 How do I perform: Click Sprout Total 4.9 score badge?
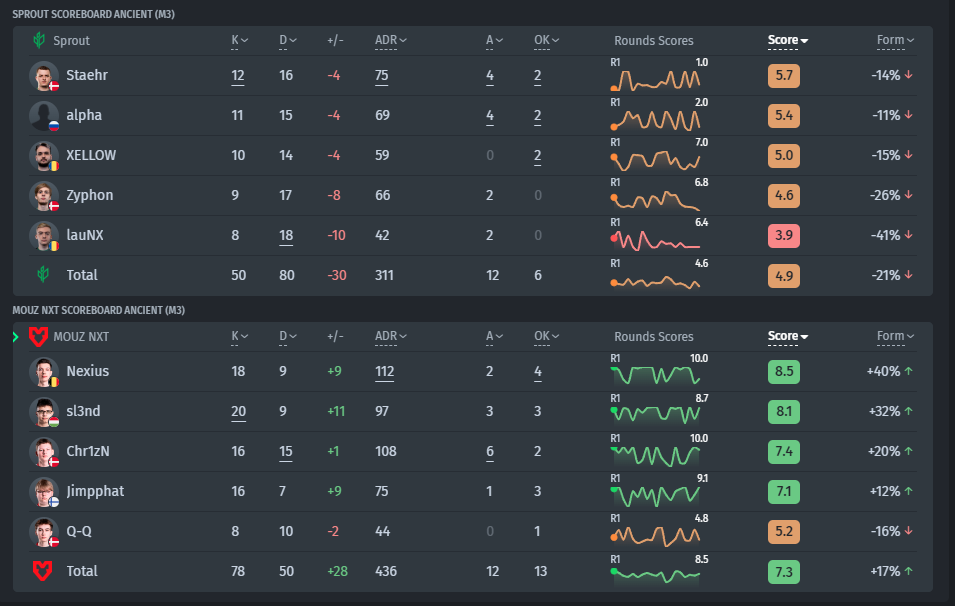[x=784, y=276]
